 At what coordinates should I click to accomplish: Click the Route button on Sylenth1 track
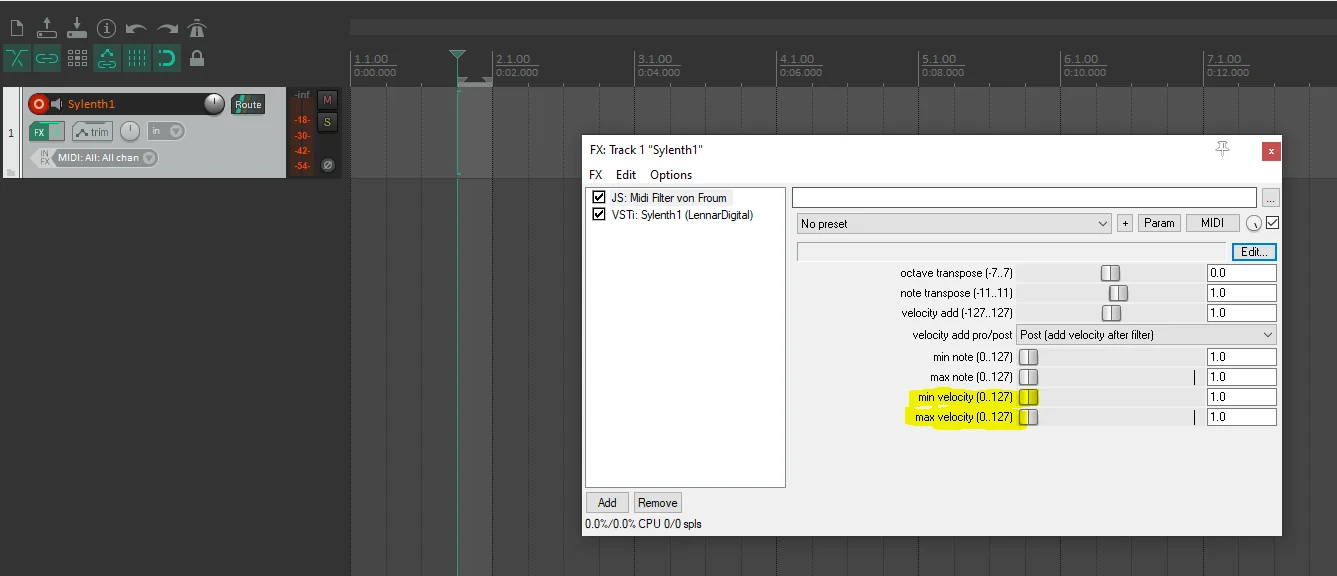click(x=248, y=104)
